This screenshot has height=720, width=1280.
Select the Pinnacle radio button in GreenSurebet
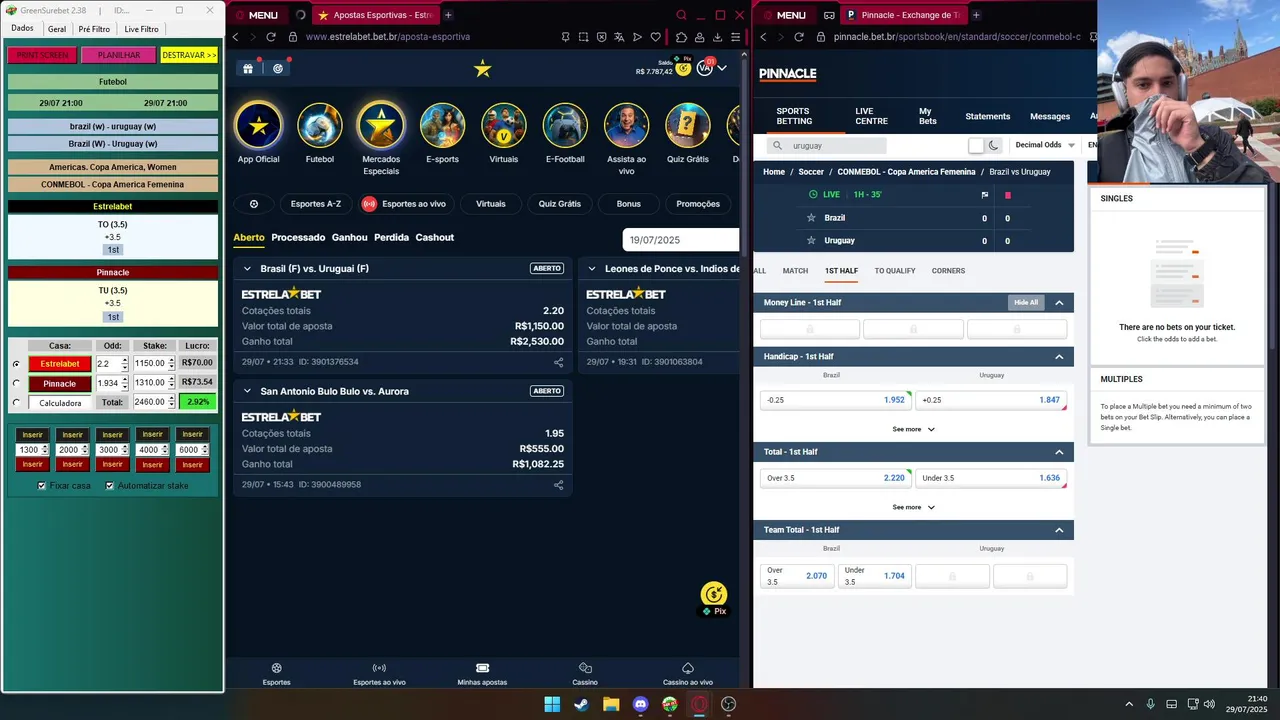click(x=16, y=383)
